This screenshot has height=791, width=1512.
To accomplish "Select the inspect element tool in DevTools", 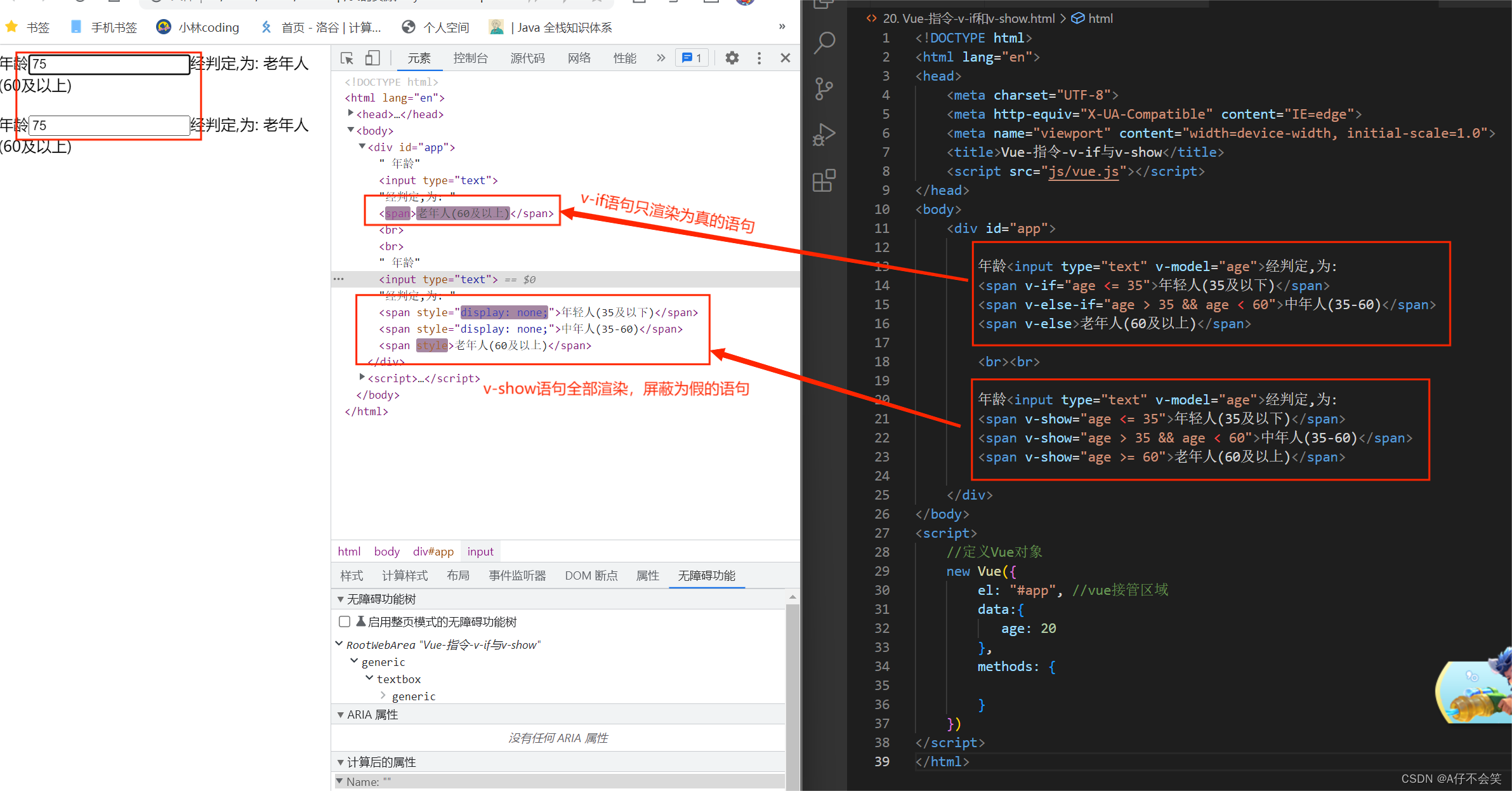I will coord(346,58).
